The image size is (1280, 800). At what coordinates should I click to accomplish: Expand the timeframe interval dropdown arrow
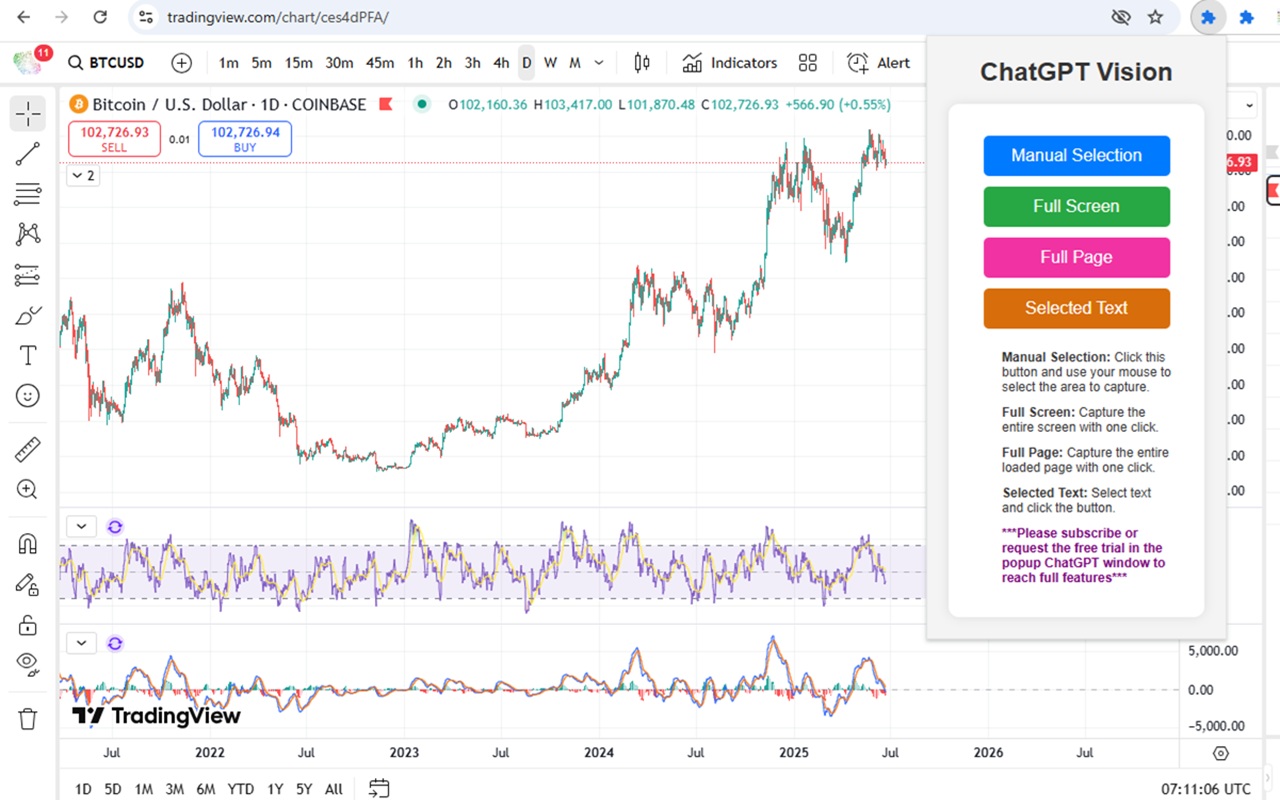[x=599, y=63]
